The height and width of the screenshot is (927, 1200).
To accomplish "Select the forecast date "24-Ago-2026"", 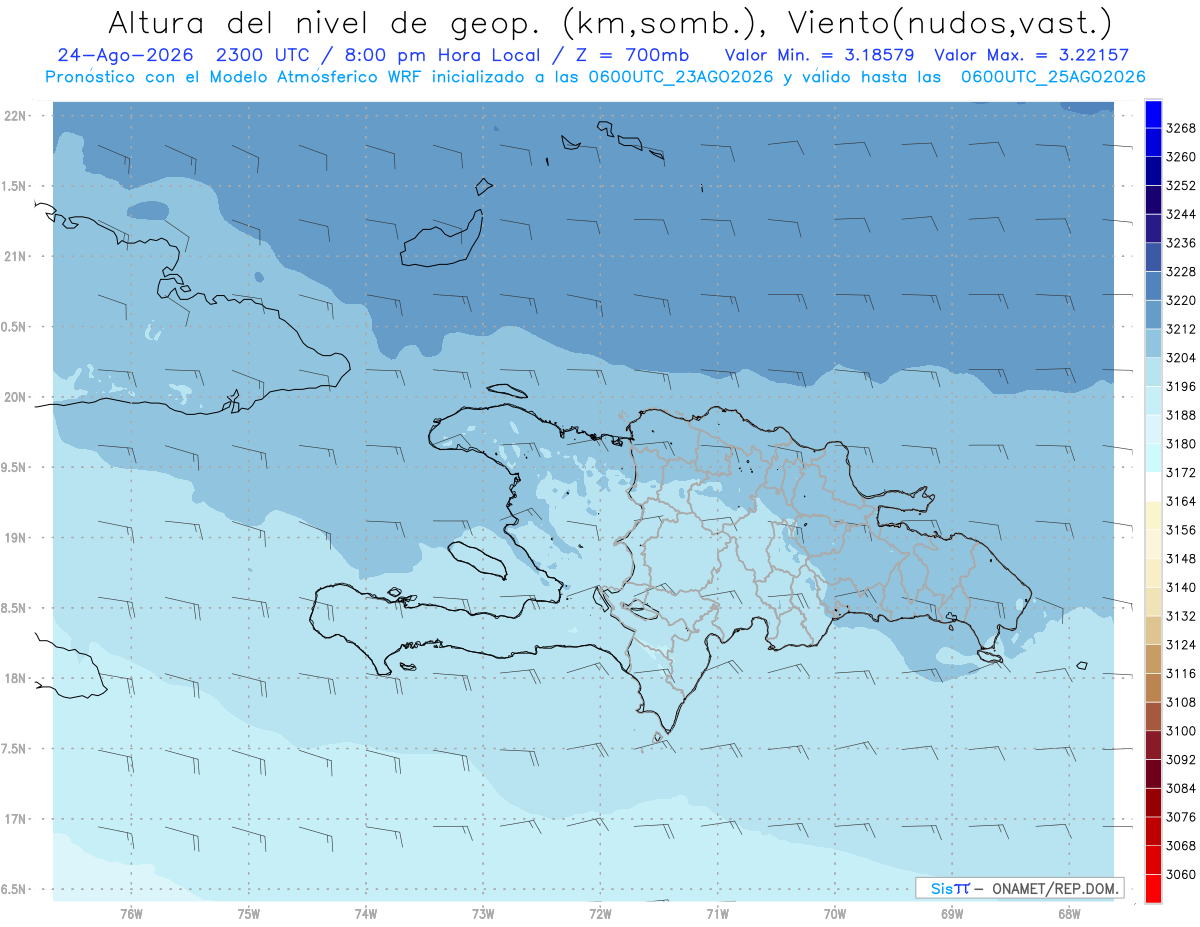I will tap(125, 55).
